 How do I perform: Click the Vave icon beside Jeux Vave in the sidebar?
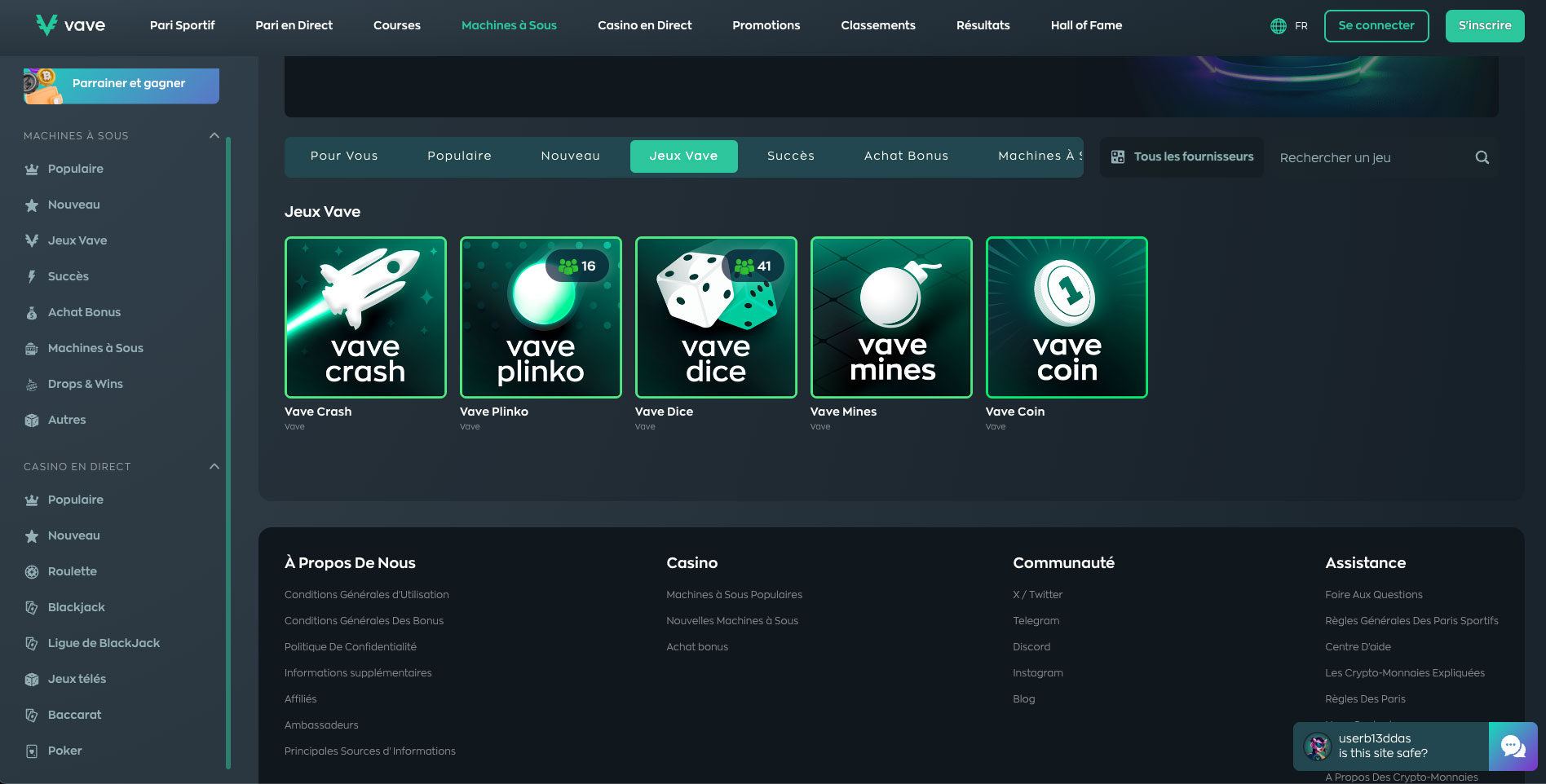32,241
